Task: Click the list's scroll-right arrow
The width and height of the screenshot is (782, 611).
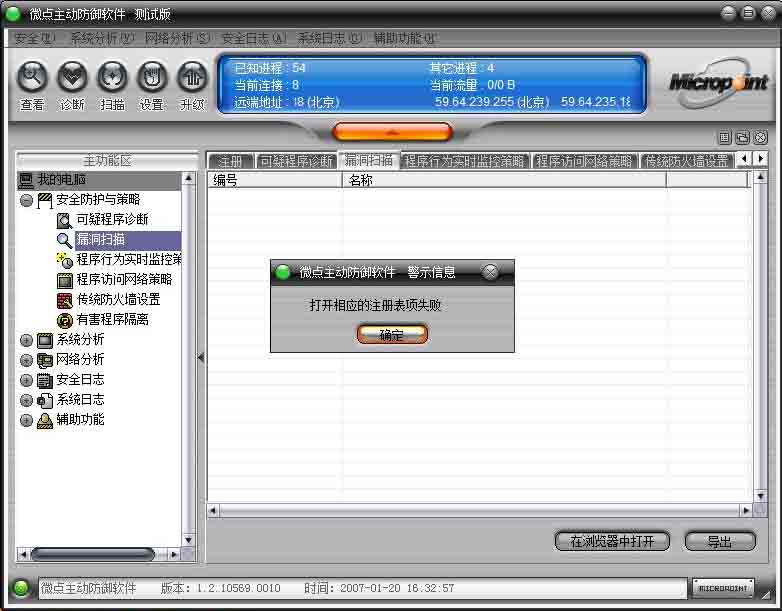Action: (x=746, y=510)
